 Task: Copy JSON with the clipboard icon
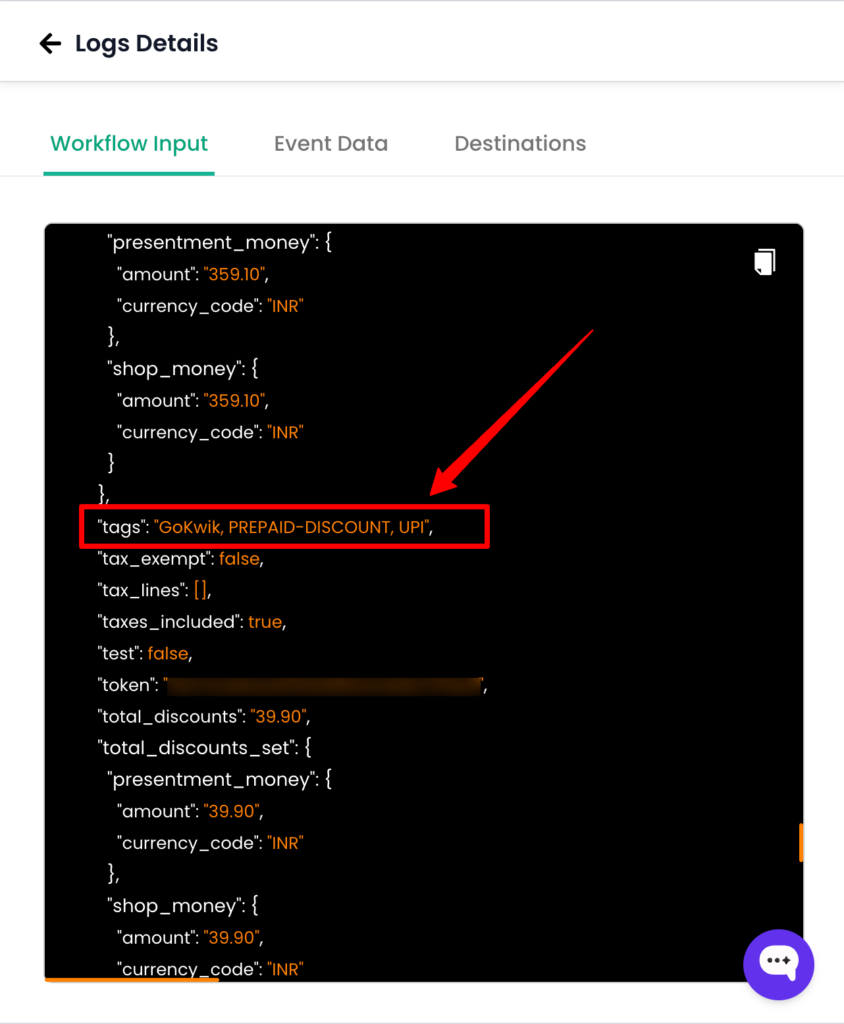tap(764, 262)
